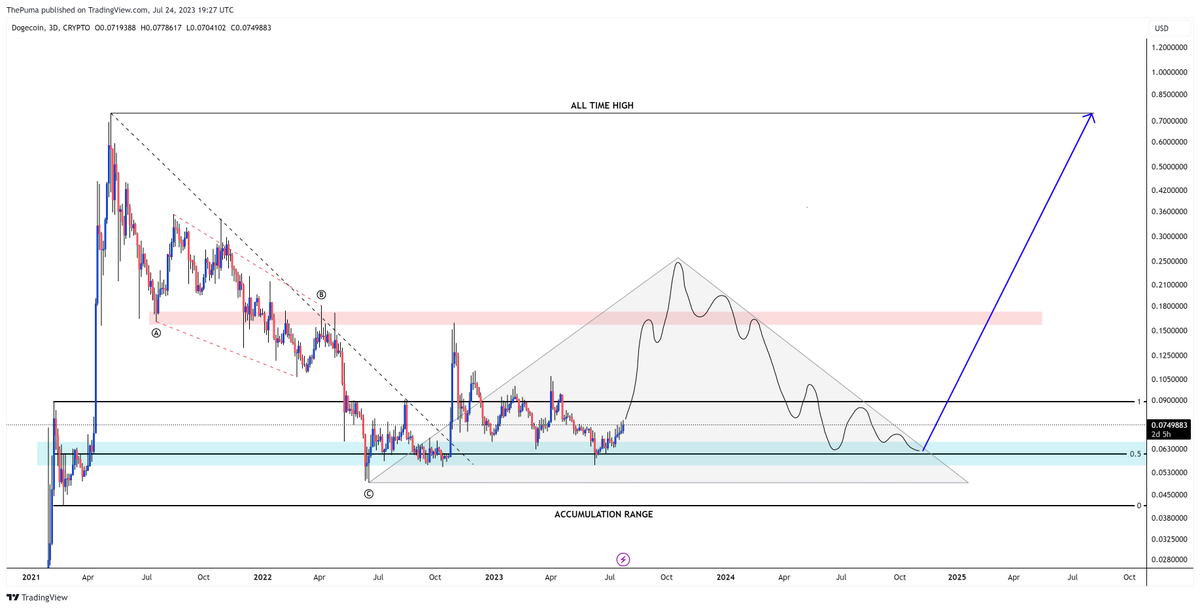The width and height of the screenshot is (1200, 609).
Task: Click the 0.0325000 price axis label
Action: 1170,539
